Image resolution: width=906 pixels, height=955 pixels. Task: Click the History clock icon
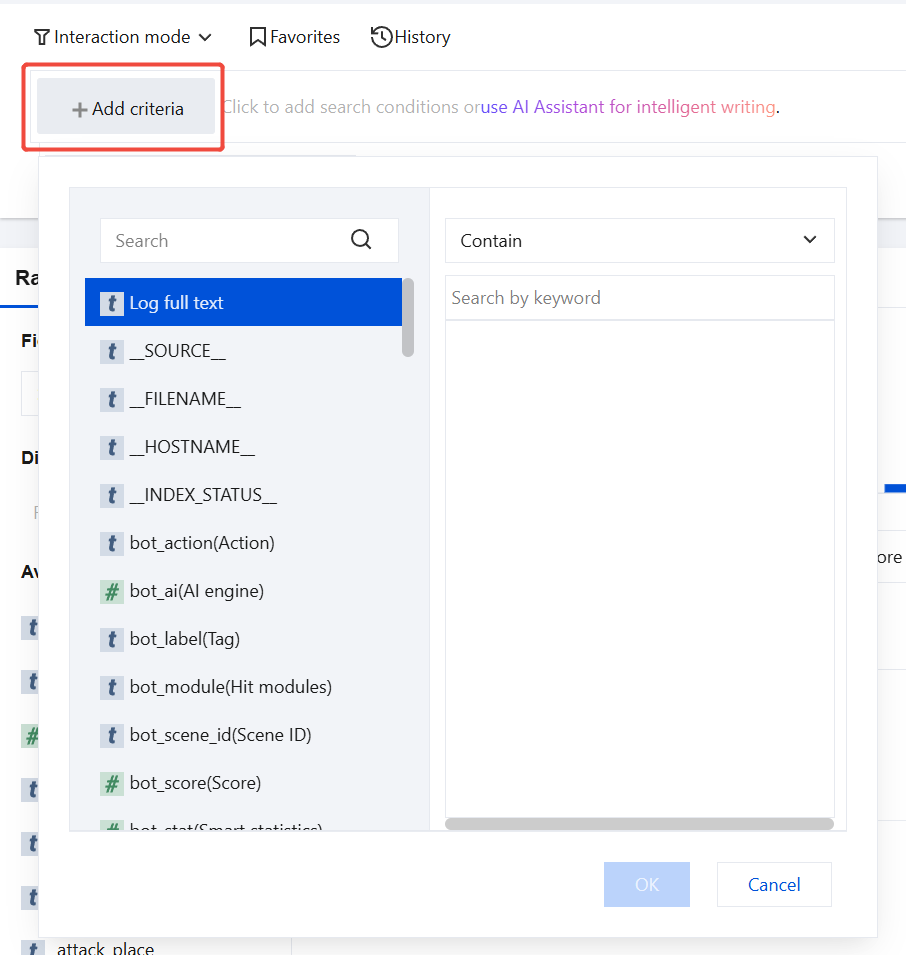click(x=381, y=37)
